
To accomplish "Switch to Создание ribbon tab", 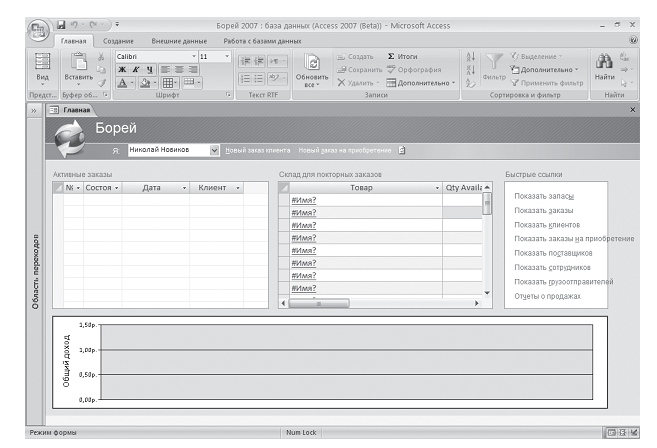I will (118, 41).
